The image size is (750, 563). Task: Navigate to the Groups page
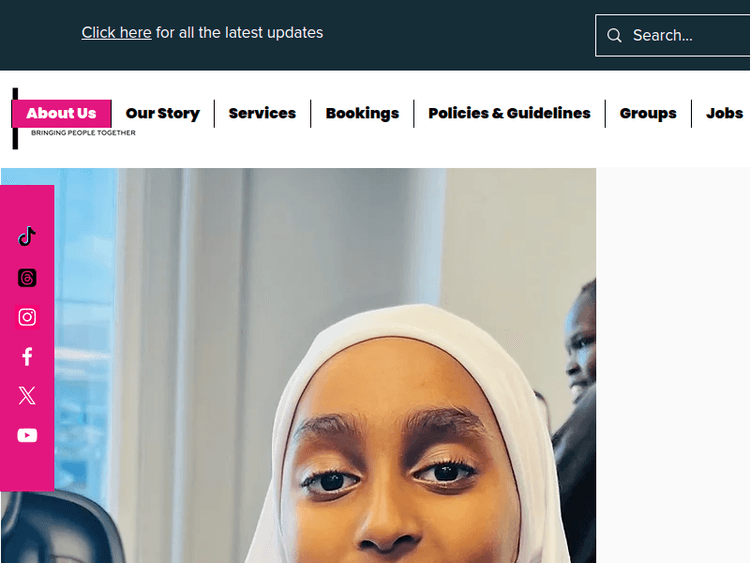pyautogui.click(x=648, y=113)
